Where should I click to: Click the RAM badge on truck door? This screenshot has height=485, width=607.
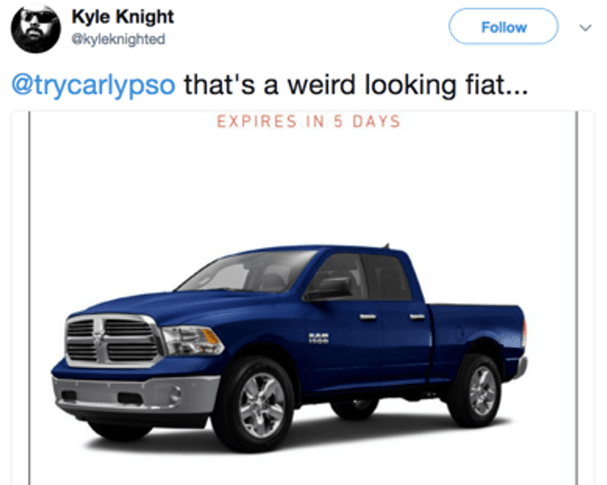click(318, 338)
